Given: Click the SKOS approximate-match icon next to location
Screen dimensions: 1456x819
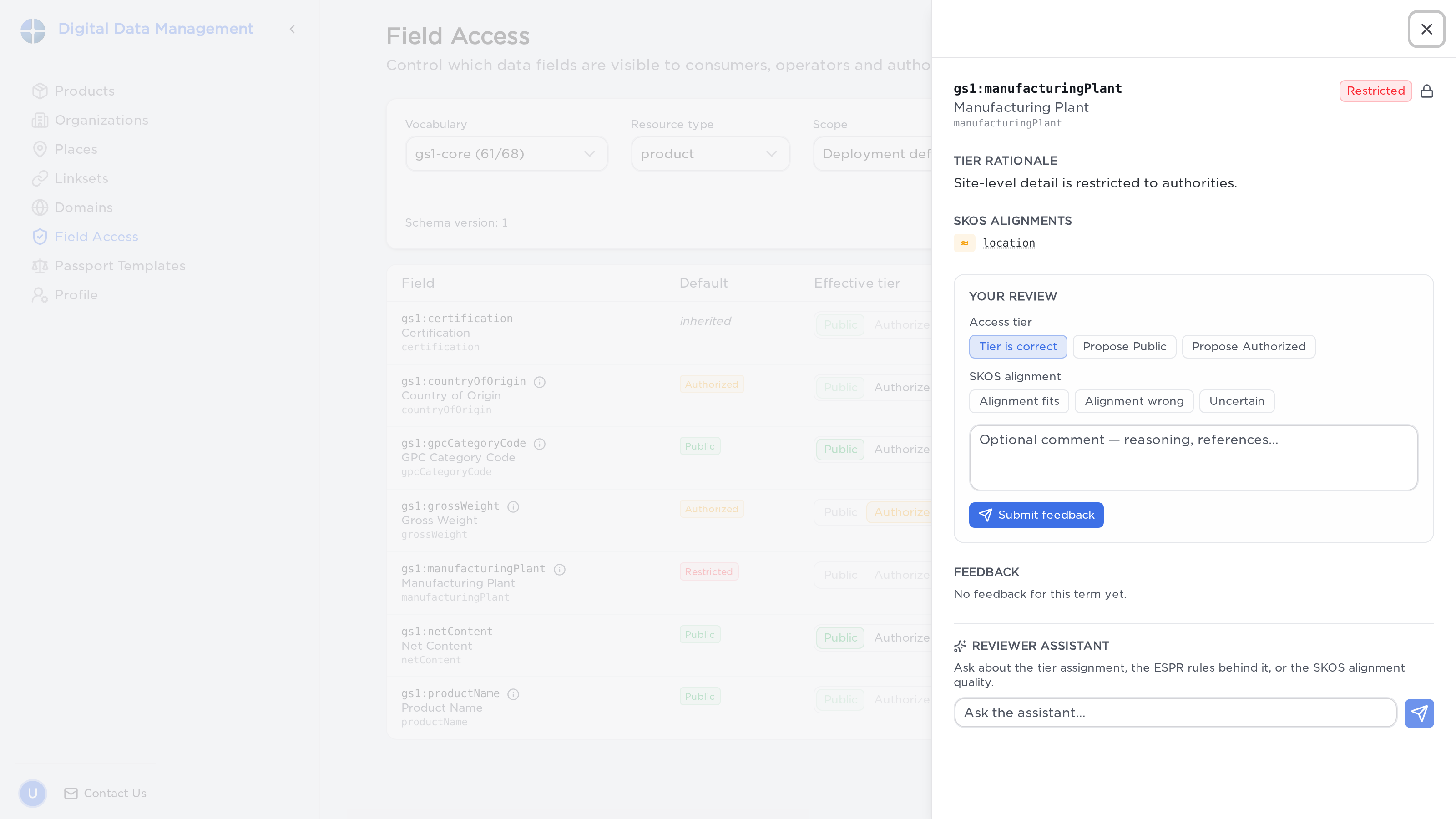Looking at the screenshot, I should tap(964, 243).
